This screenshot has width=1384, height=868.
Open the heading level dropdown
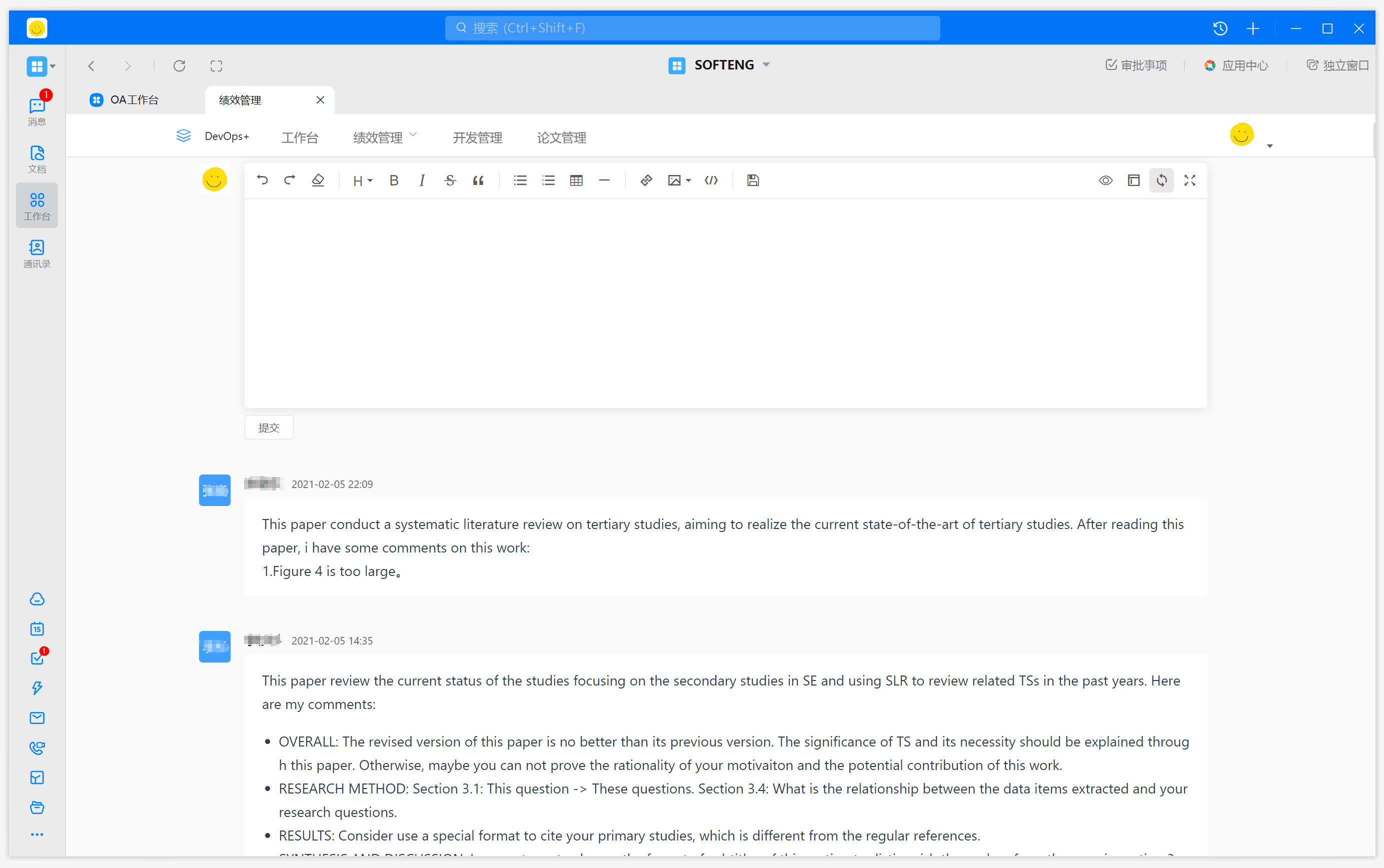coord(362,181)
